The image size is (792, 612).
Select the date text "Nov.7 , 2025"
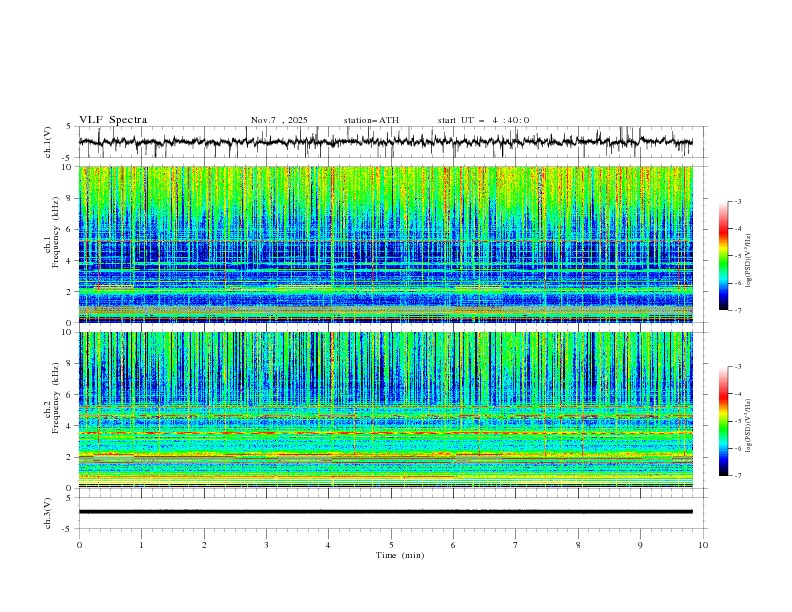[279, 120]
